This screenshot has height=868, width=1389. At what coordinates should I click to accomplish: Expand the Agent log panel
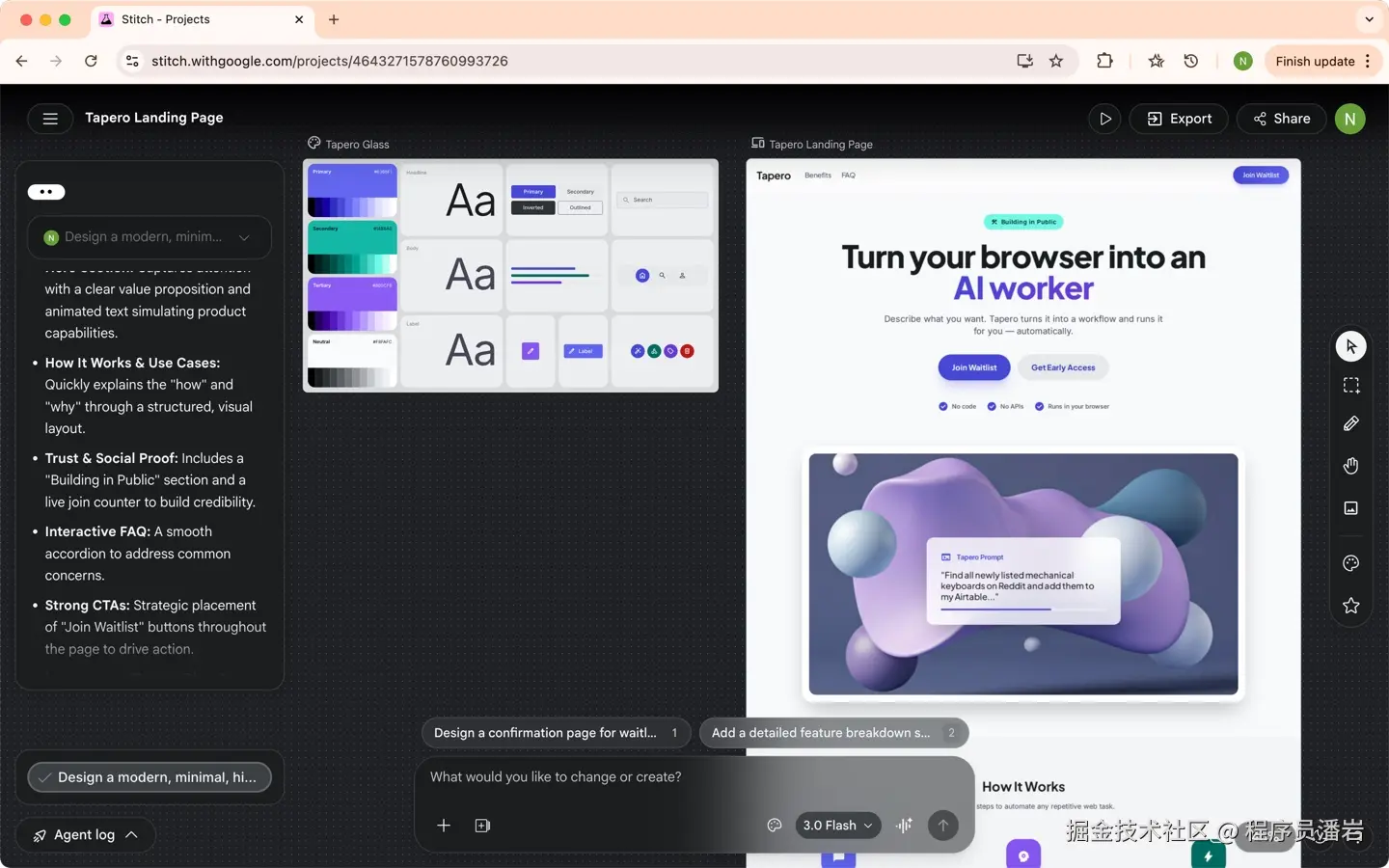click(x=86, y=835)
